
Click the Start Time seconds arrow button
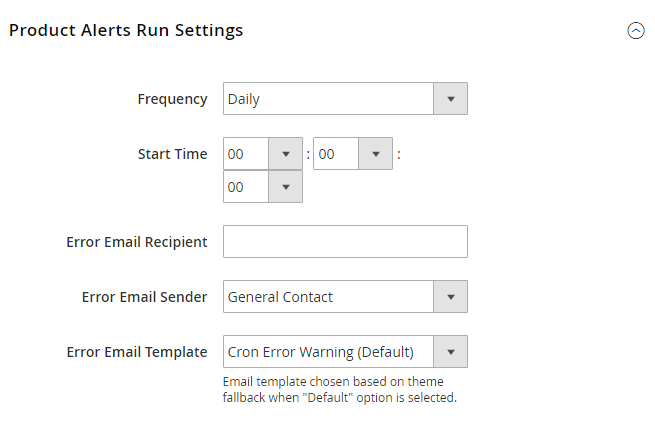[x=285, y=187]
